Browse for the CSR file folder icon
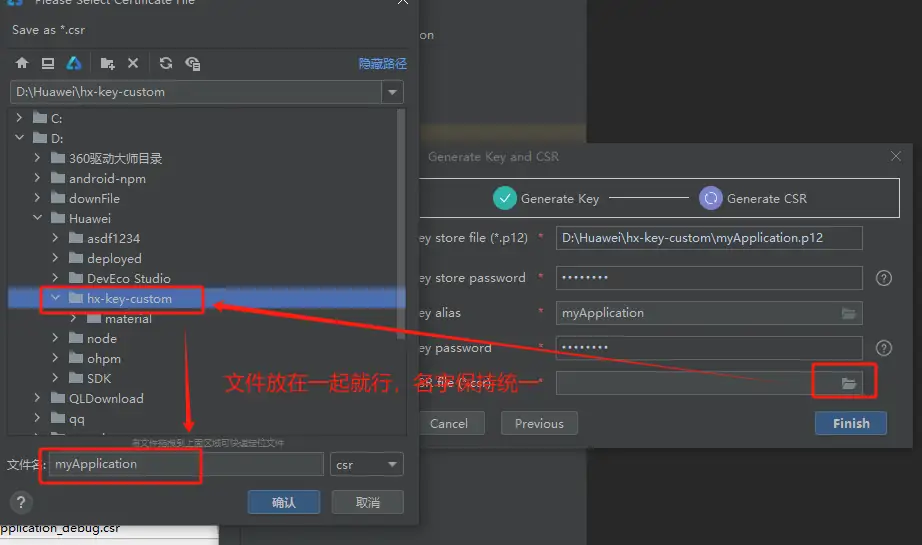The image size is (922, 545). [849, 383]
